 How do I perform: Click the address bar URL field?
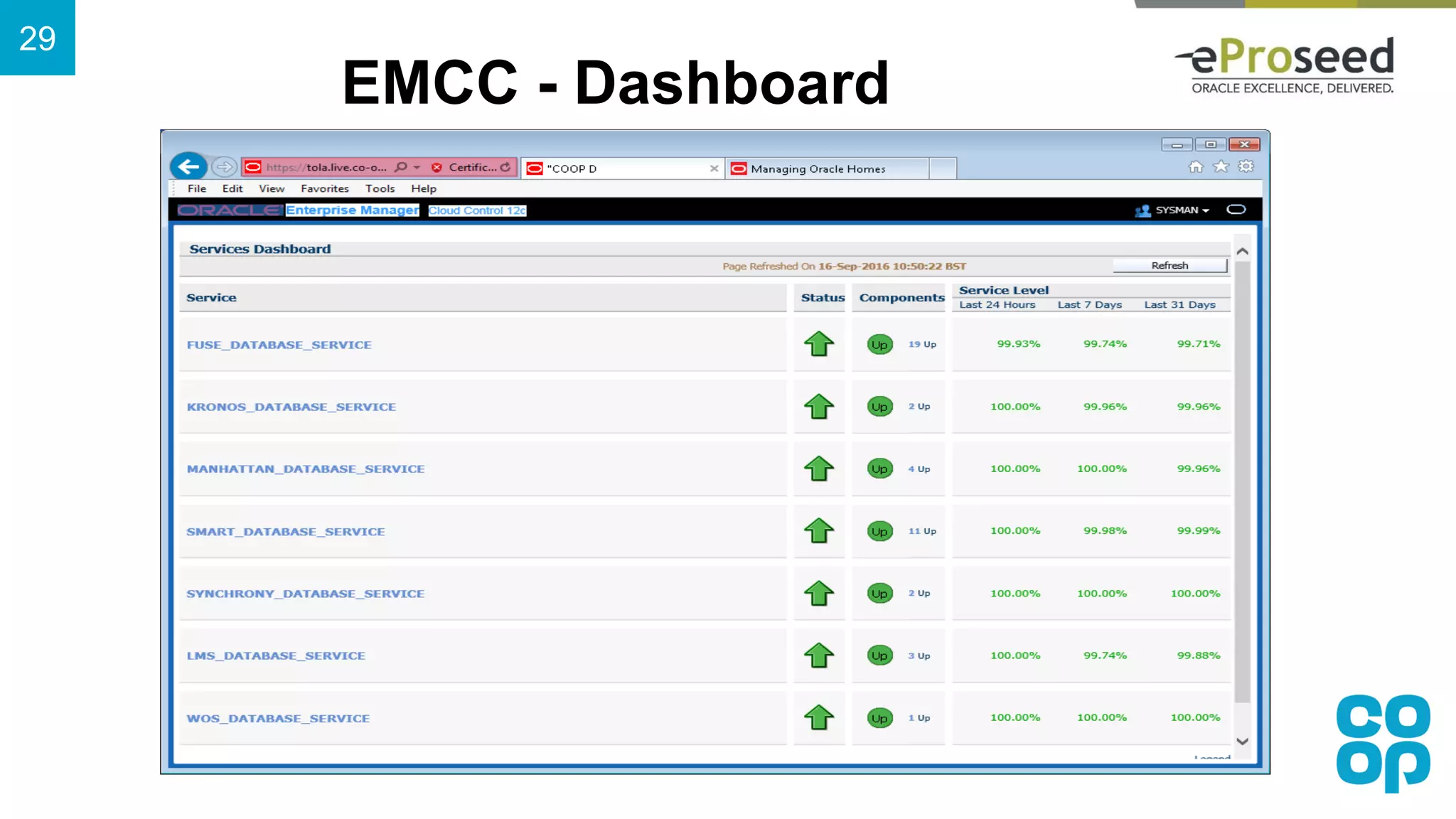(x=326, y=167)
